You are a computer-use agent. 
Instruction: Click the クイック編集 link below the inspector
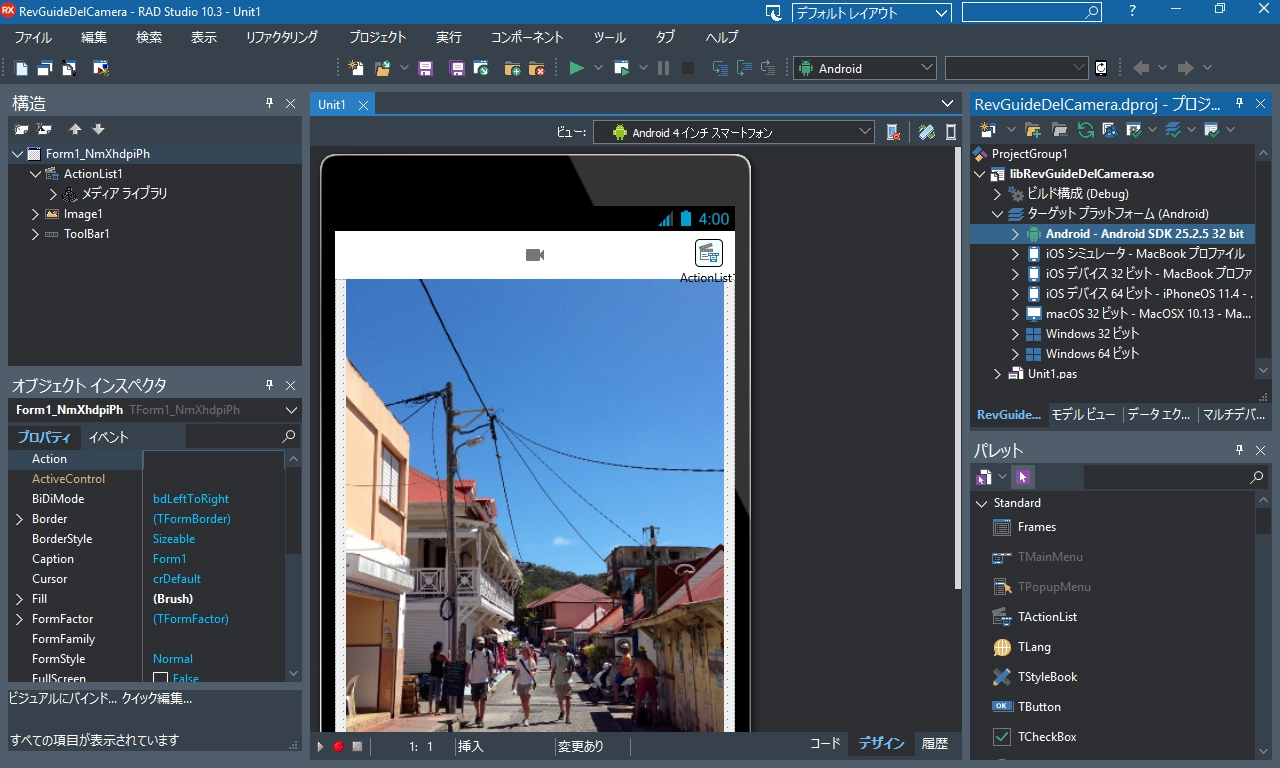coord(157,698)
